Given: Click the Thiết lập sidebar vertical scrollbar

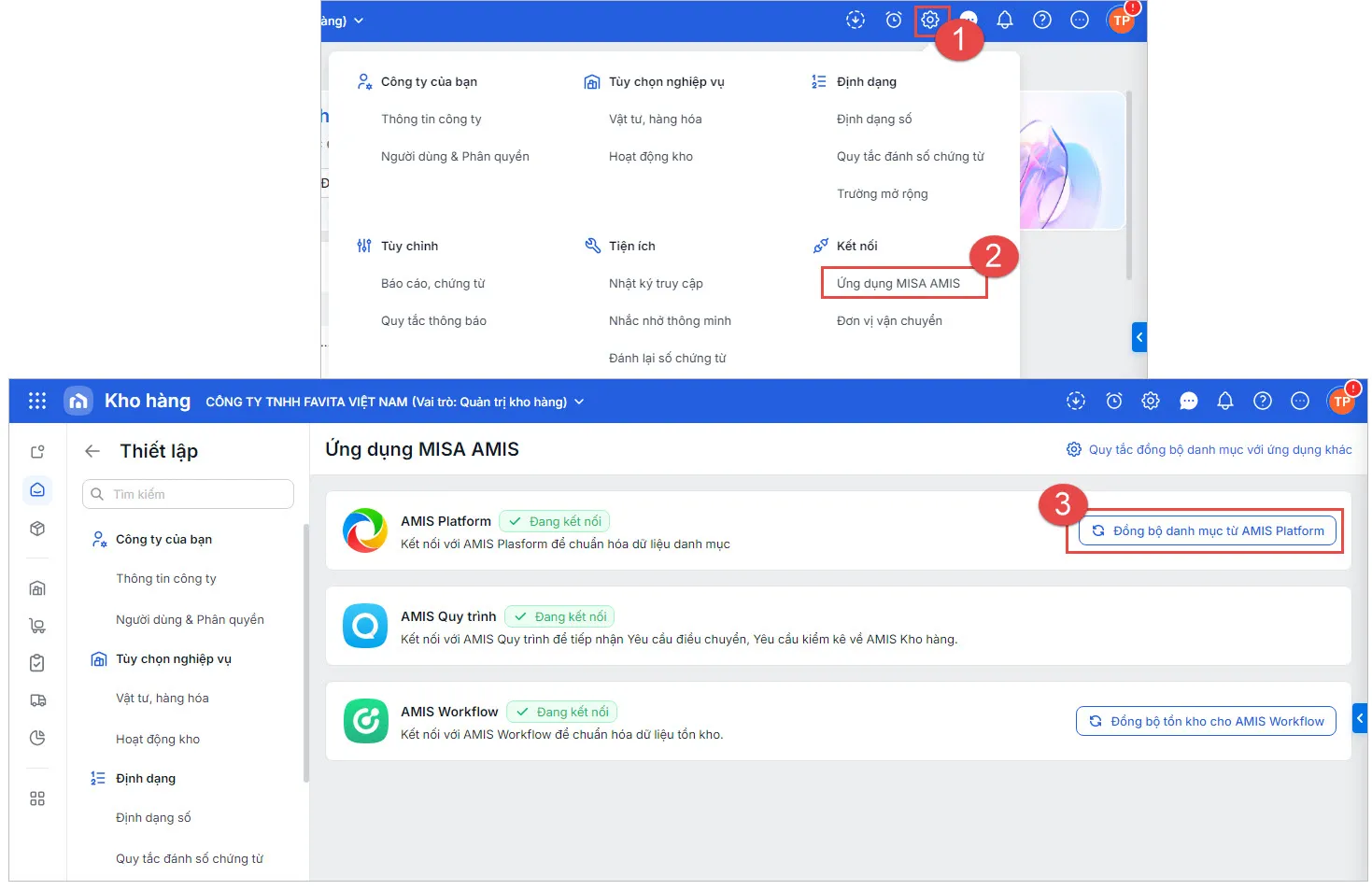Looking at the screenshot, I should pos(305,654).
